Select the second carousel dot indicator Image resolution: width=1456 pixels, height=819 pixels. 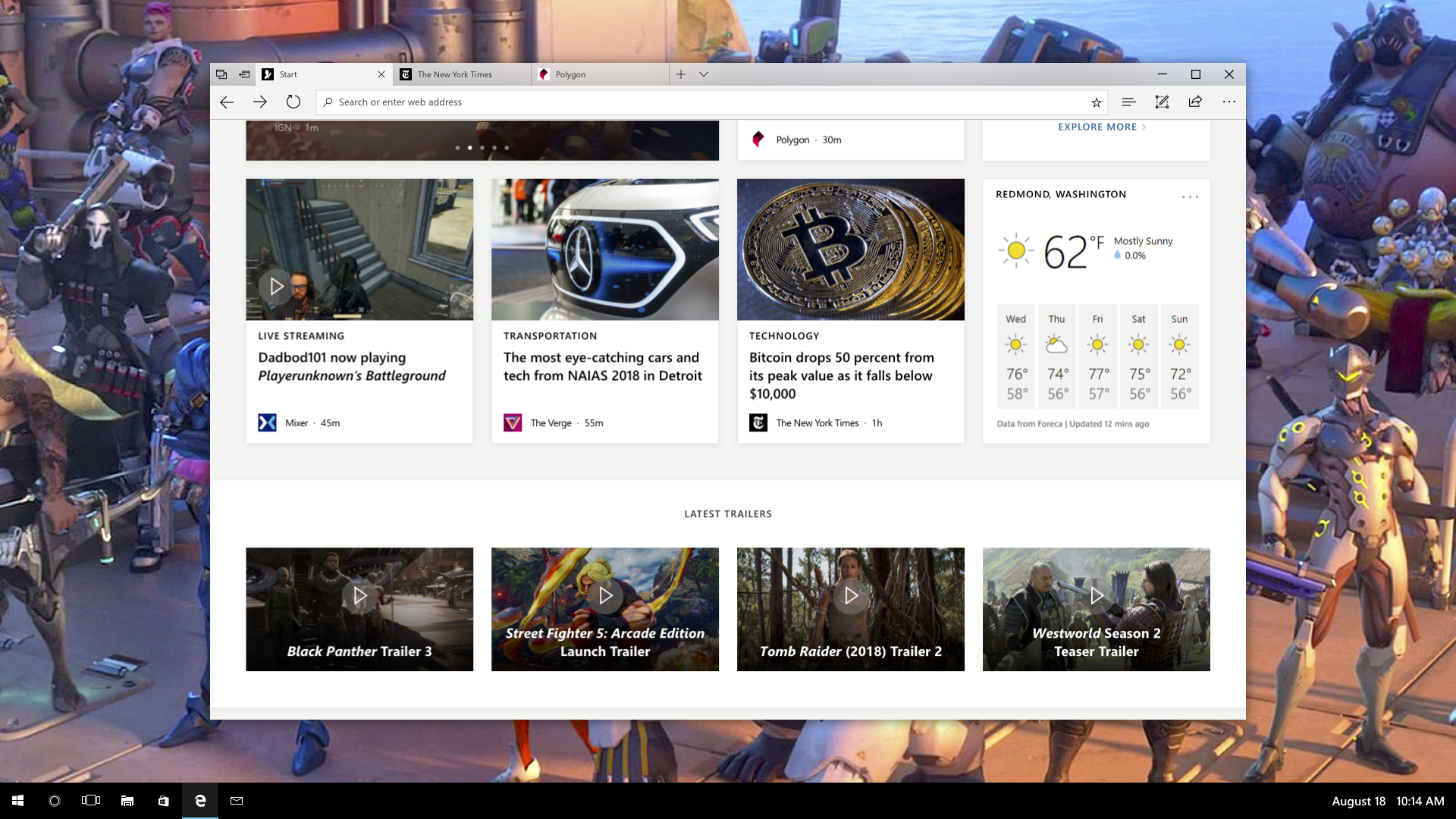[x=469, y=148]
